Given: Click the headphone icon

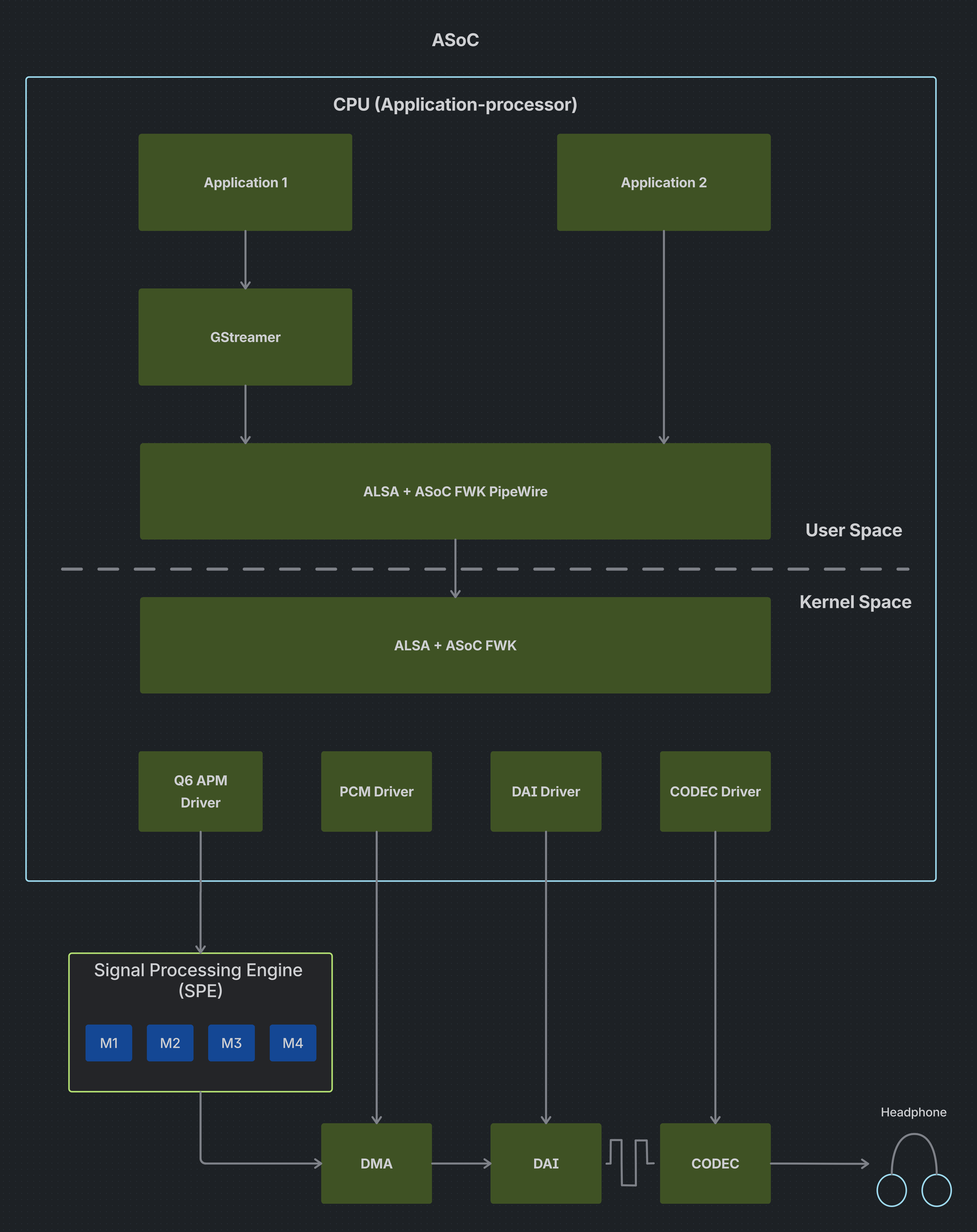Looking at the screenshot, I should pos(914,1170).
